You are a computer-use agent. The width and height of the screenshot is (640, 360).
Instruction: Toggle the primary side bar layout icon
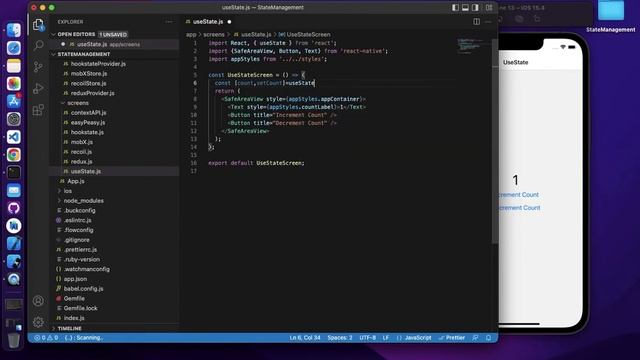pos(455,7)
